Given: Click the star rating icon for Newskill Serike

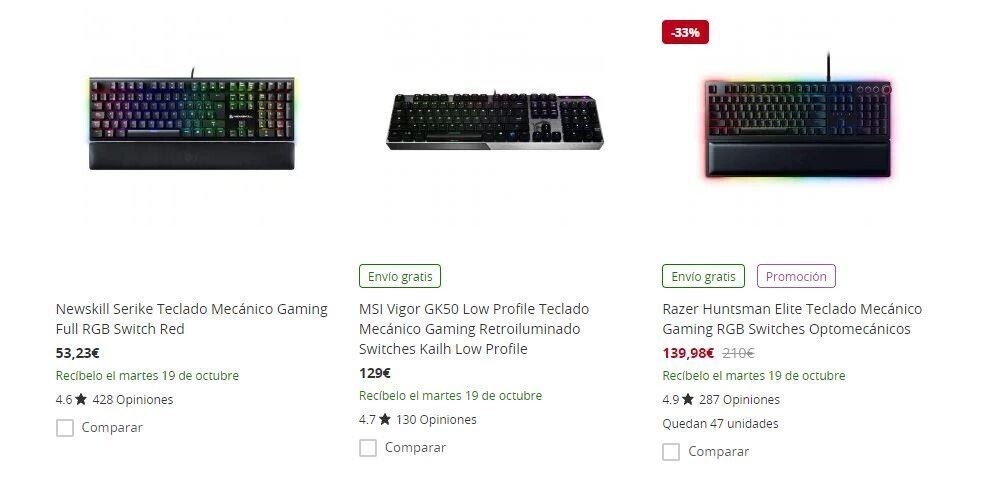Looking at the screenshot, I should click(81, 400).
